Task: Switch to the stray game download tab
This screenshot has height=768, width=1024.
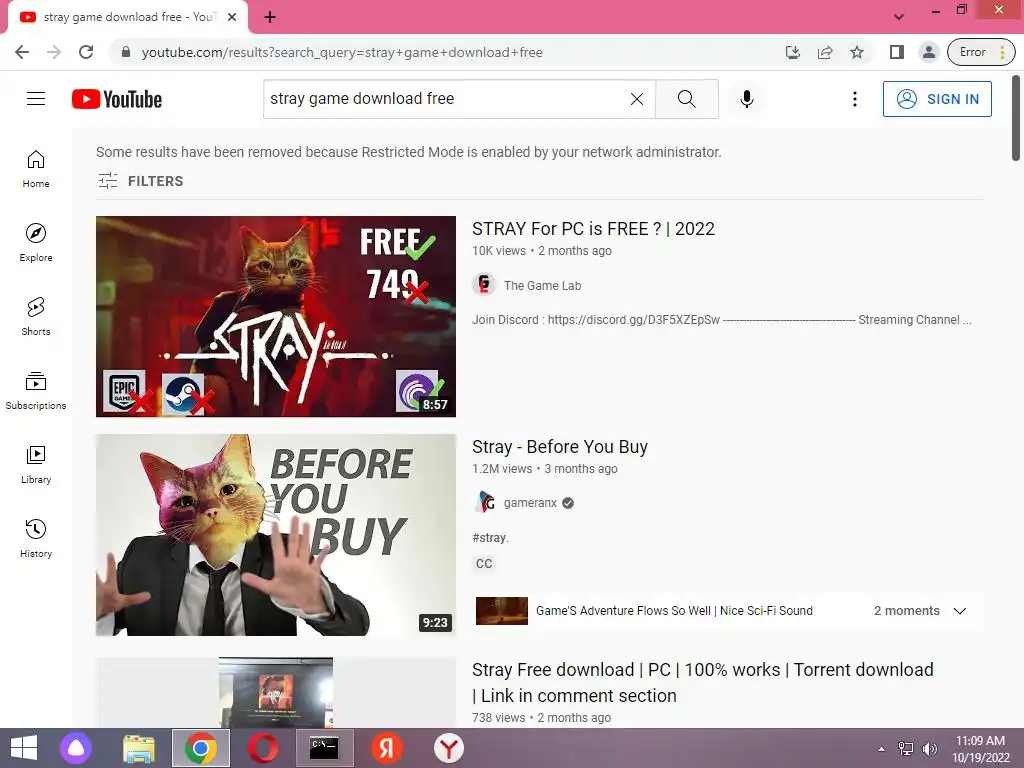Action: click(128, 17)
